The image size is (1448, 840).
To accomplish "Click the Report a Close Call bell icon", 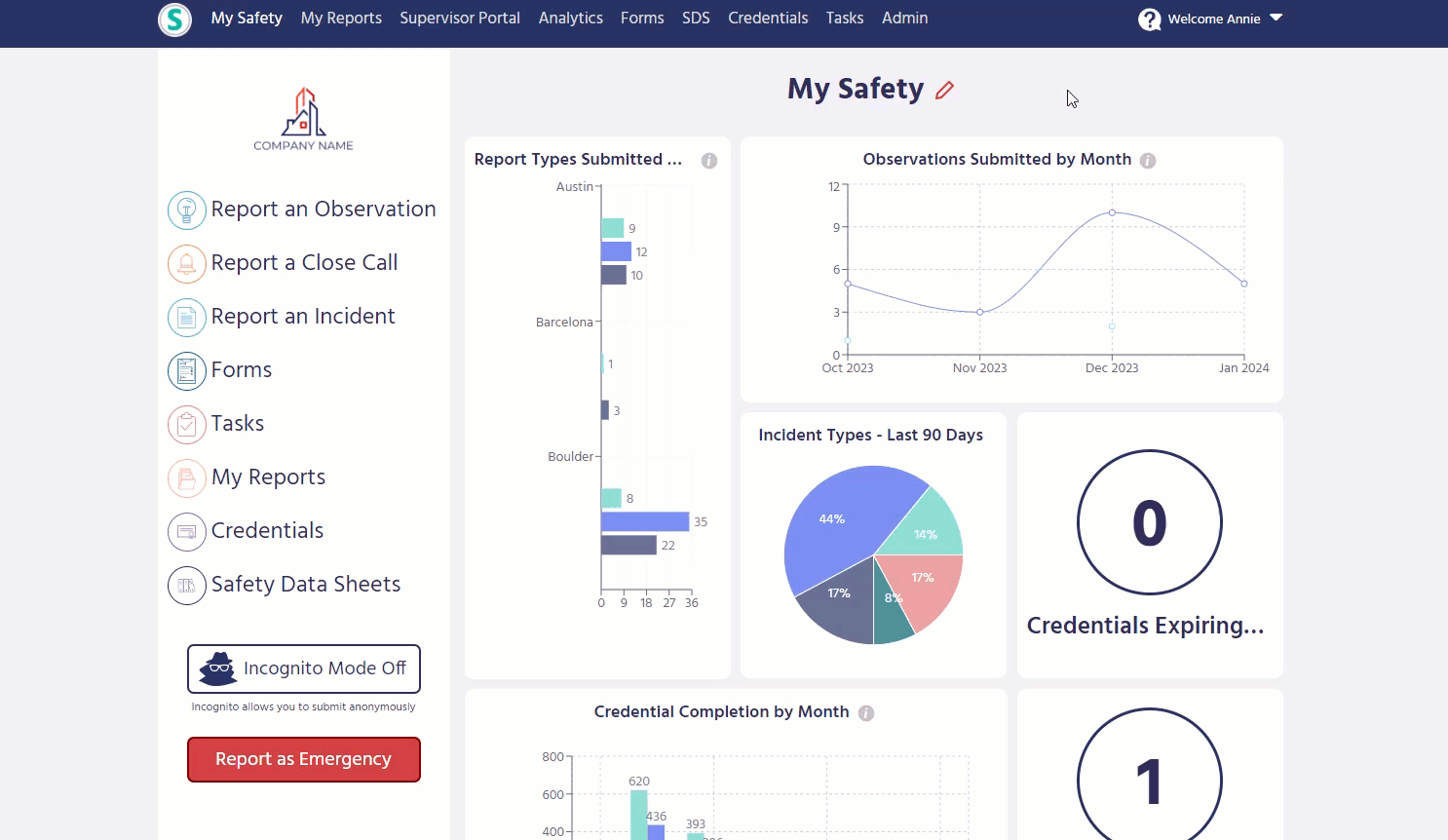I will pos(186,263).
